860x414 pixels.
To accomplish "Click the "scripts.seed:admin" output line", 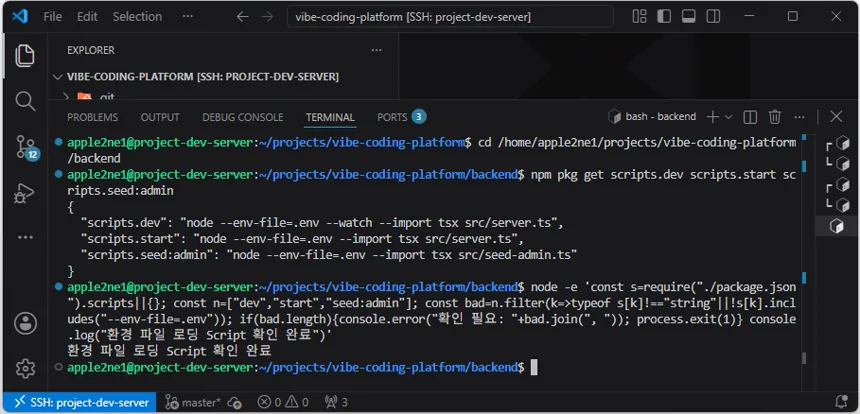I will 329,255.
